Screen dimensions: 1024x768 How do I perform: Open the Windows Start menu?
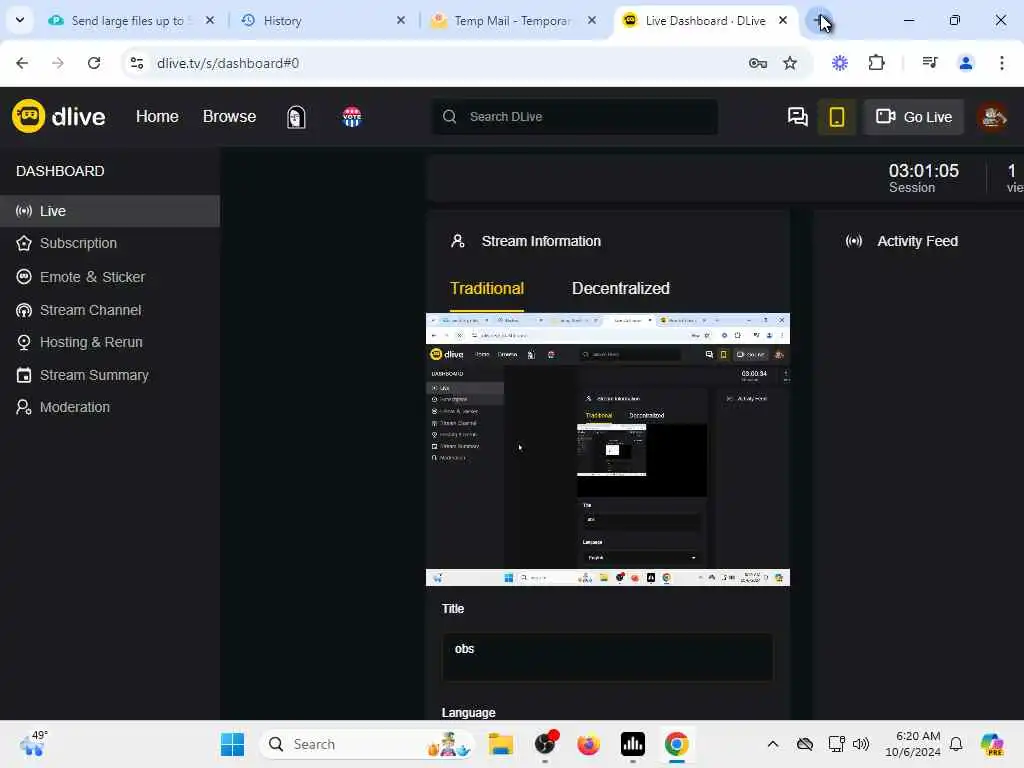(232, 744)
